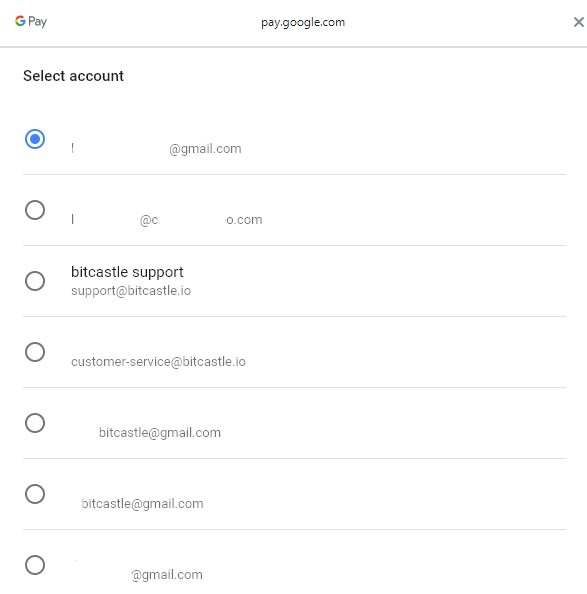Click the support@bitcastle.io email text
587x594 pixels.
click(x=131, y=291)
